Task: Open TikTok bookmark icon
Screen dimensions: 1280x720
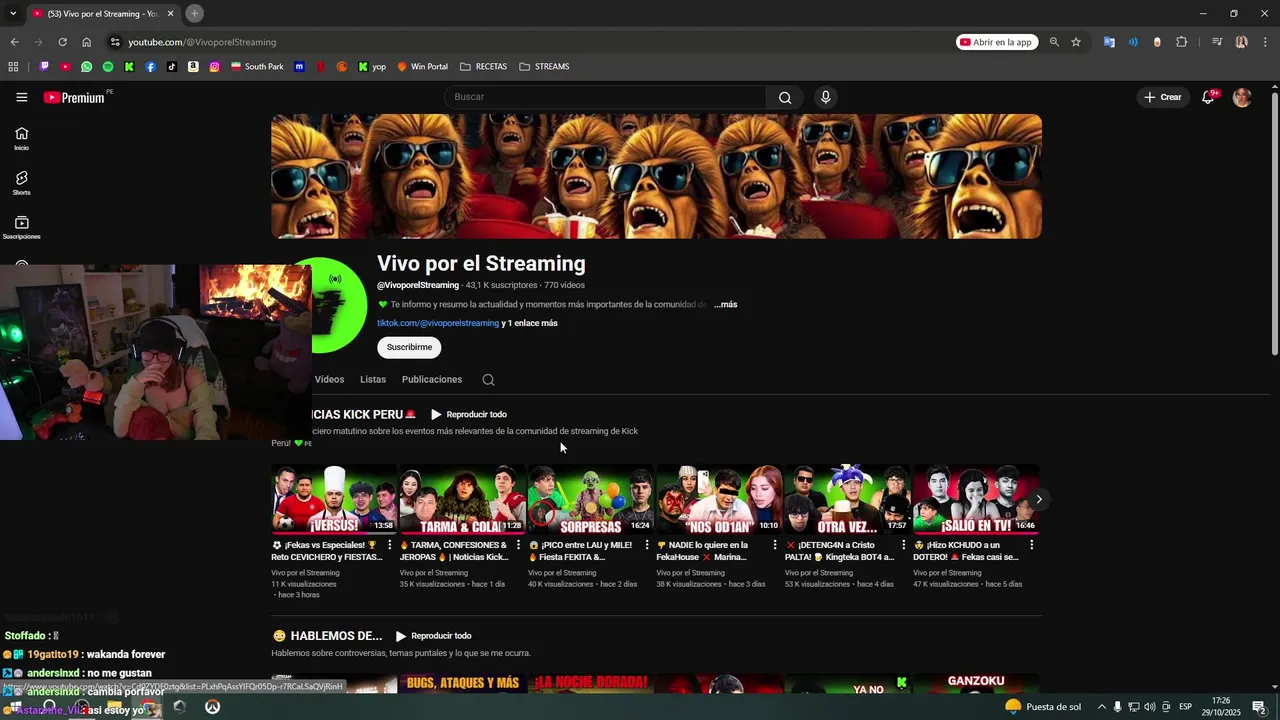Action: 172,67
